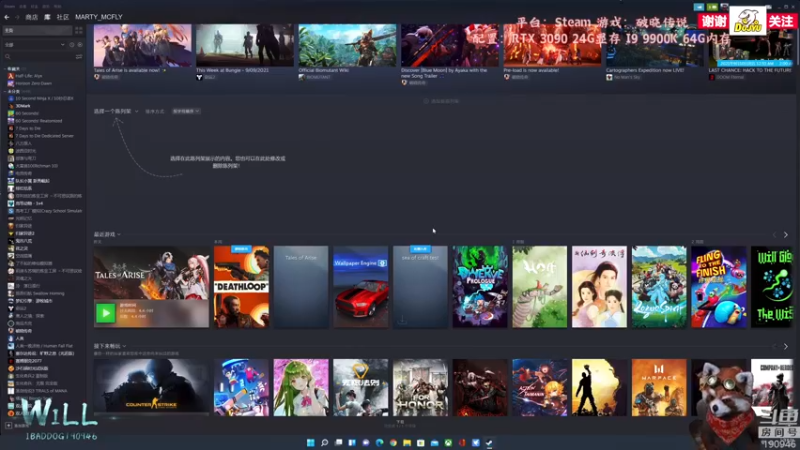Screen dimensions: 800x450
Task: Show next recent games with right arrow
Action: point(786,235)
